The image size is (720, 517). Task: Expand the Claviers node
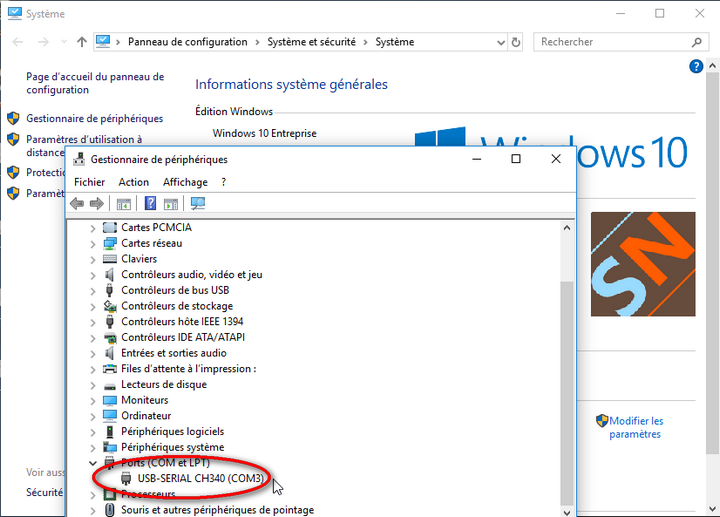point(93,259)
